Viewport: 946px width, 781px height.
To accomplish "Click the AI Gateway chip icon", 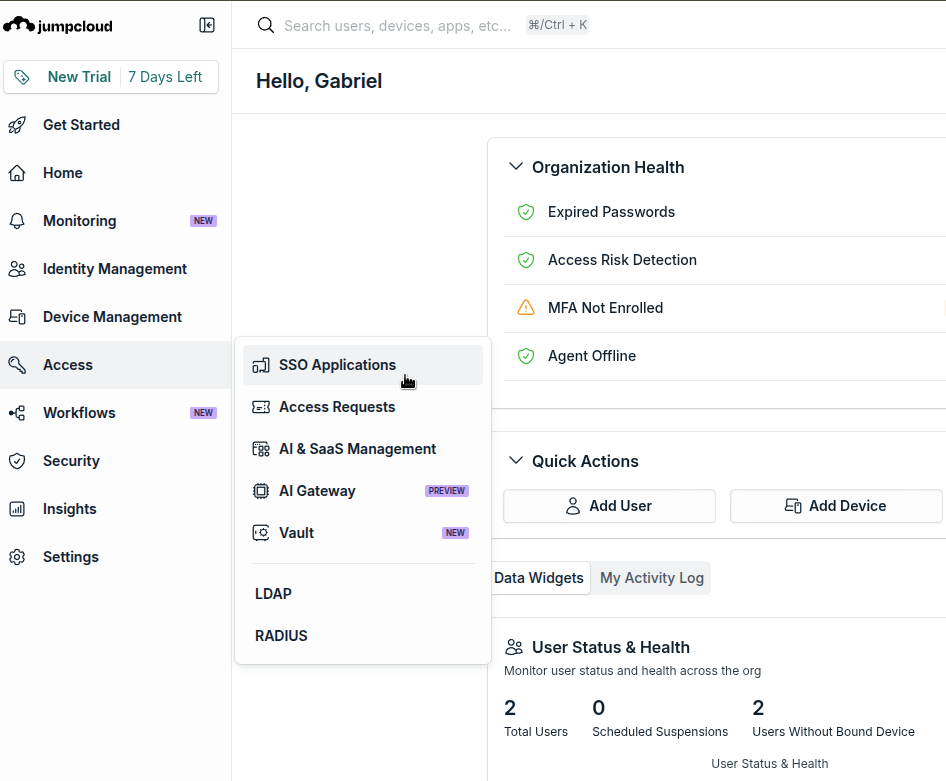I will (x=261, y=491).
